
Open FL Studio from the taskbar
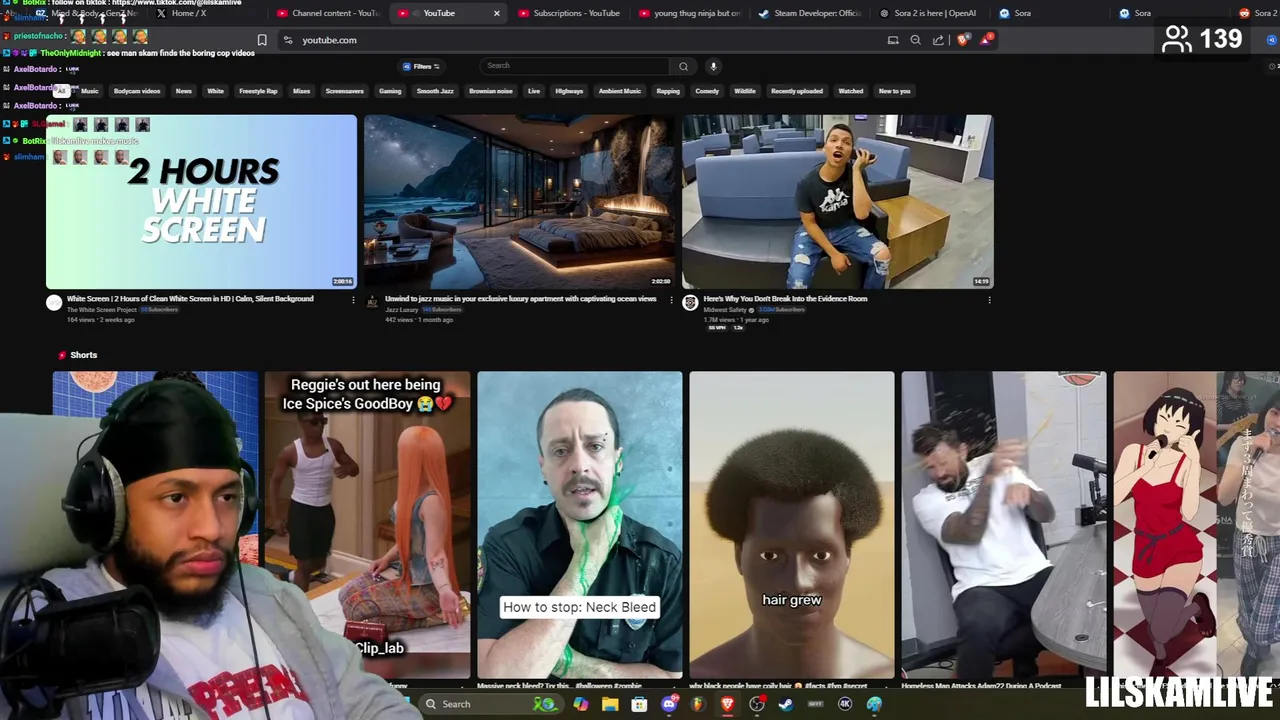tap(698, 704)
